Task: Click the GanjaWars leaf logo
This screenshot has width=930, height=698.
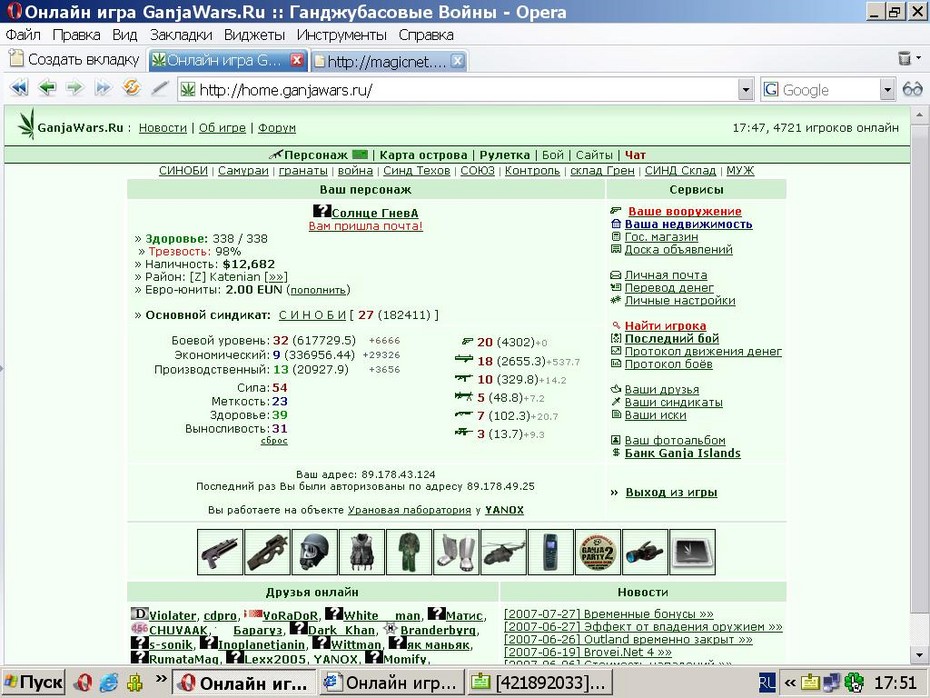Action: click(26, 124)
